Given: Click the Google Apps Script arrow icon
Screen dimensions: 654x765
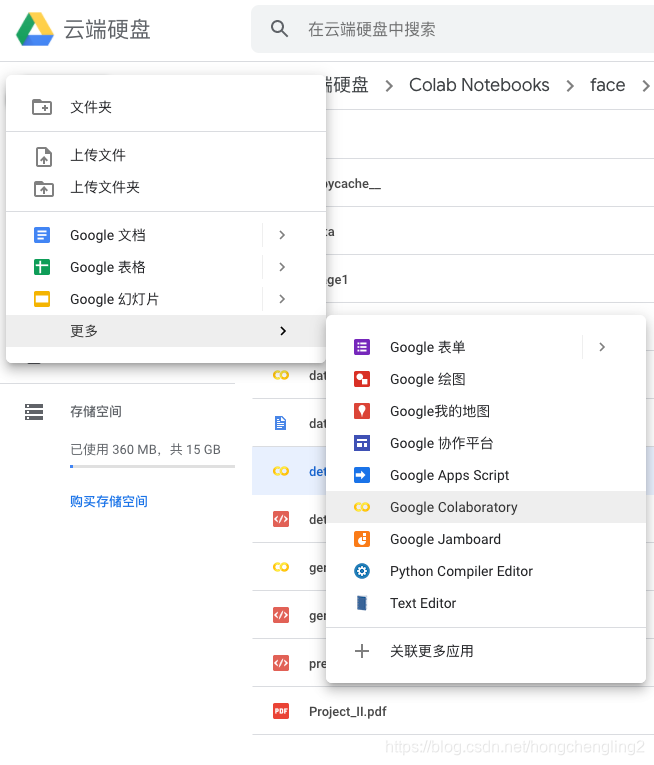Looking at the screenshot, I should tap(362, 475).
